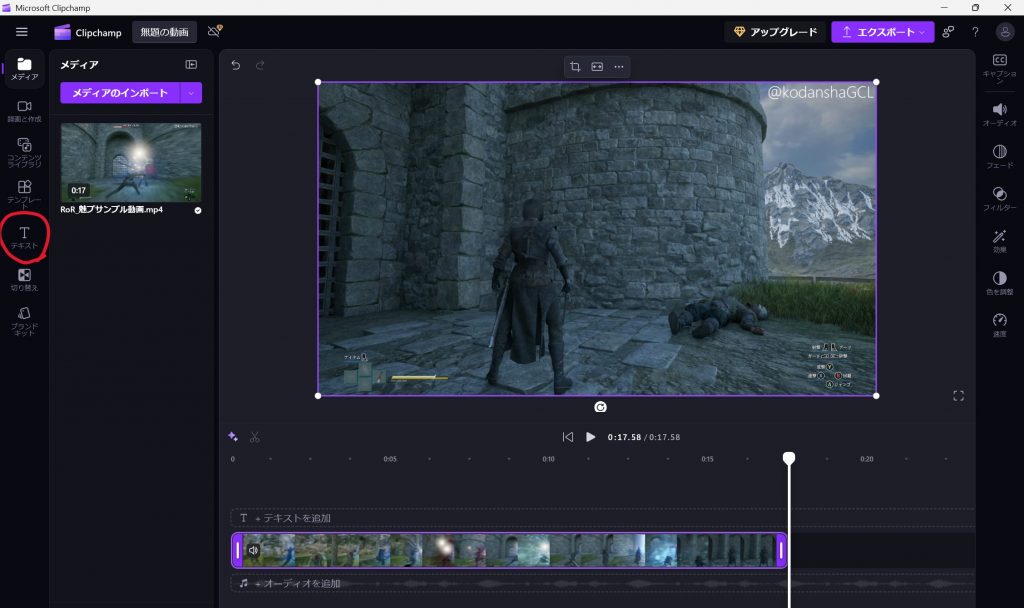Open the オーディオ audio panel
This screenshot has width=1024, height=608.
tap(999, 114)
